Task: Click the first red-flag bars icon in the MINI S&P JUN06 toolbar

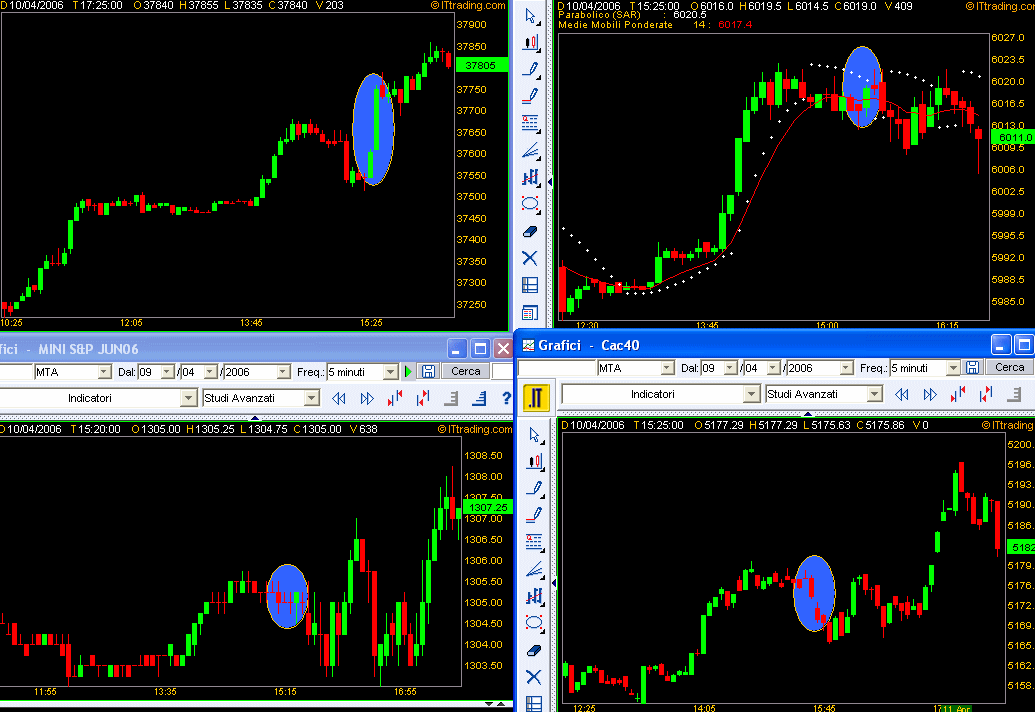Action: pos(395,398)
